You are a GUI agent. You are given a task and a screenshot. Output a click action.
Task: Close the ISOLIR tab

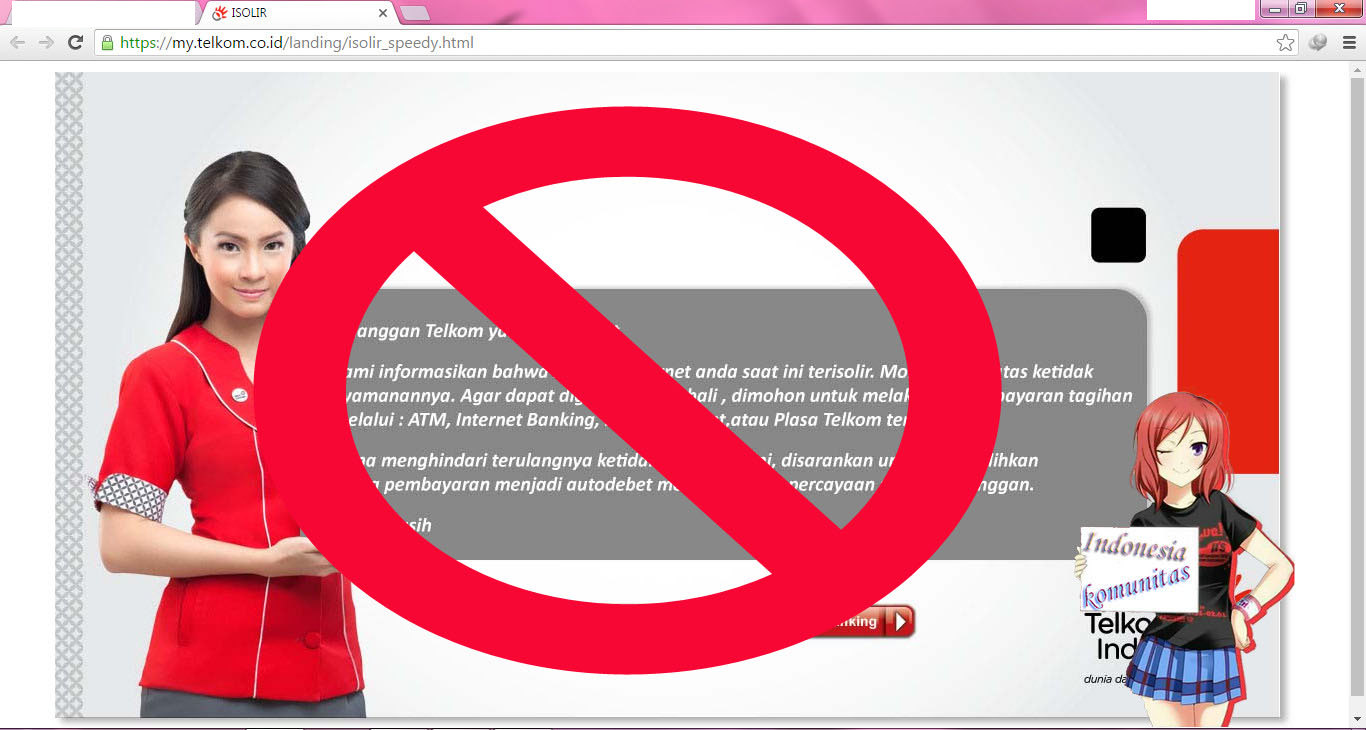click(383, 13)
